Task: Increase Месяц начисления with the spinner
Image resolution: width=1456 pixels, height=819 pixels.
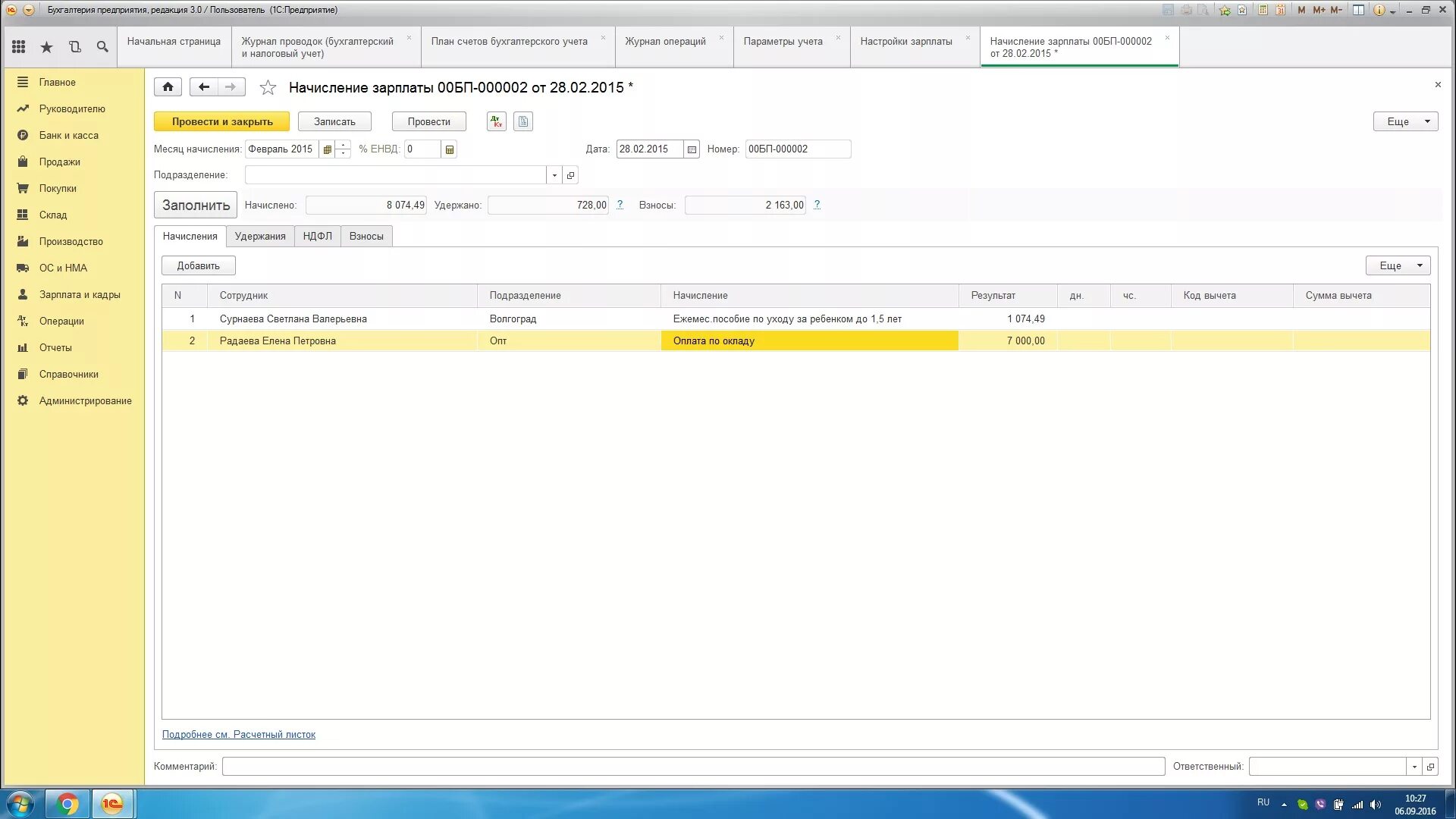Action: pos(343,145)
